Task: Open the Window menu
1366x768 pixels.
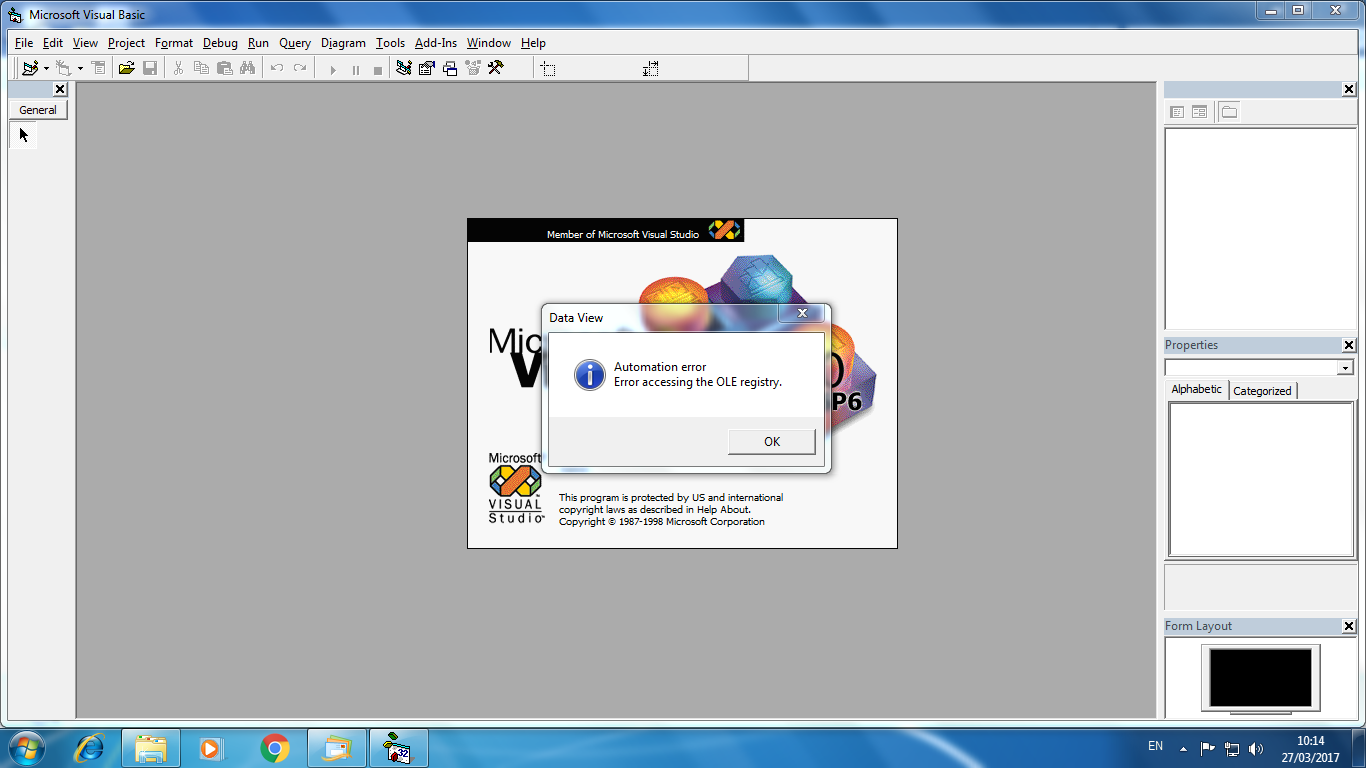Action: point(489,43)
